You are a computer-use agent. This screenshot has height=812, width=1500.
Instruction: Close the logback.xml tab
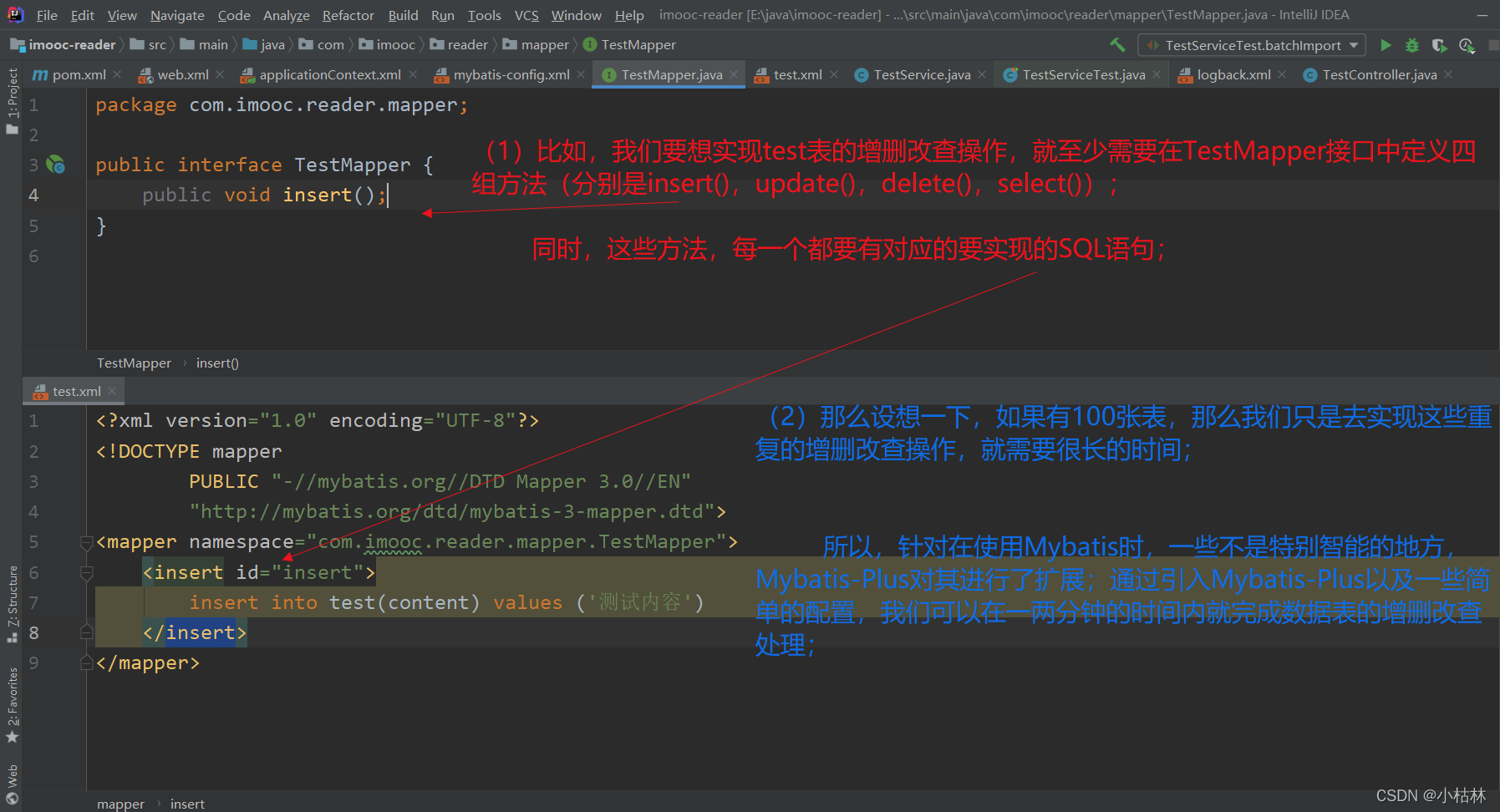(1282, 74)
